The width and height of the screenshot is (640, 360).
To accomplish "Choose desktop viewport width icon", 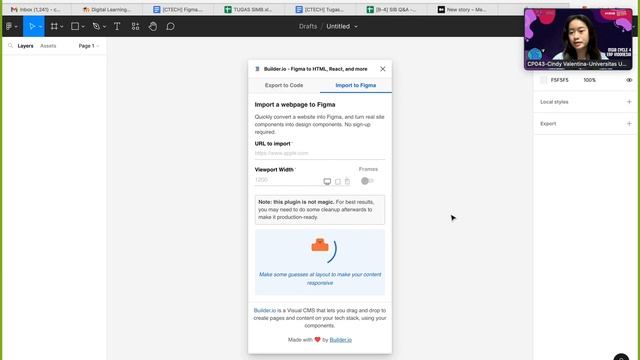I will [x=327, y=181].
